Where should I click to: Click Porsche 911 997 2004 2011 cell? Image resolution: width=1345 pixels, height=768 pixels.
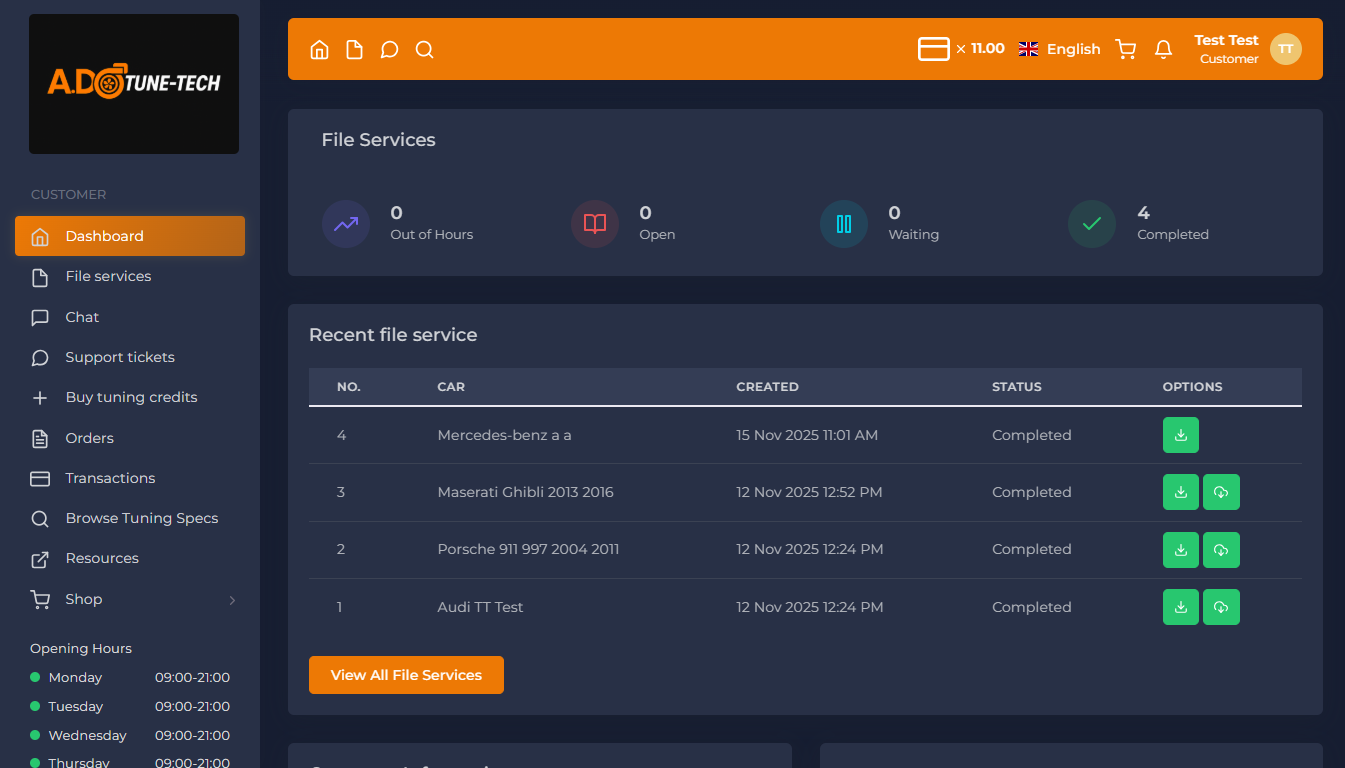[x=528, y=549]
